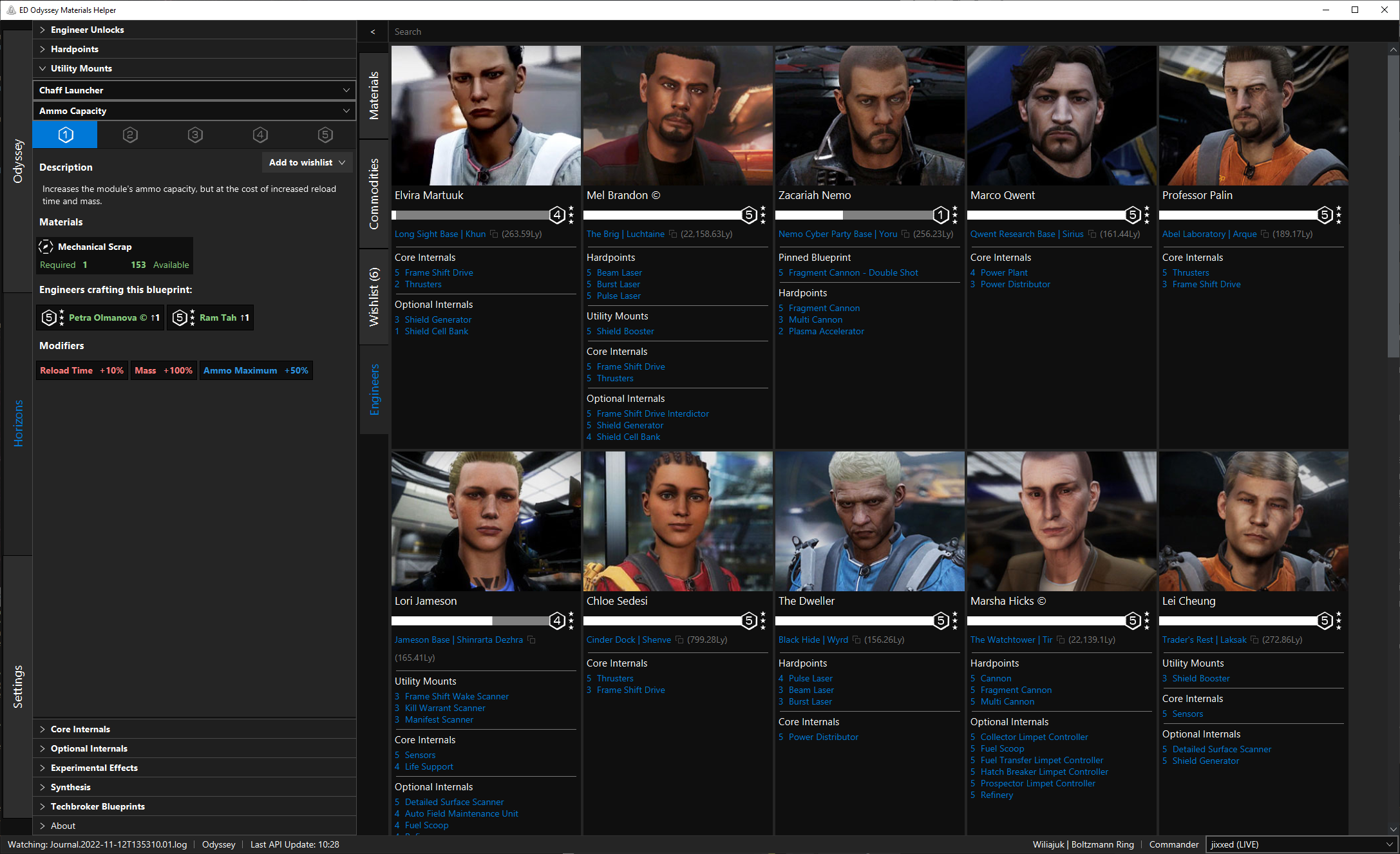Copy The Watchtower | Tir location icon
The width and height of the screenshot is (1400, 854).
1061,640
